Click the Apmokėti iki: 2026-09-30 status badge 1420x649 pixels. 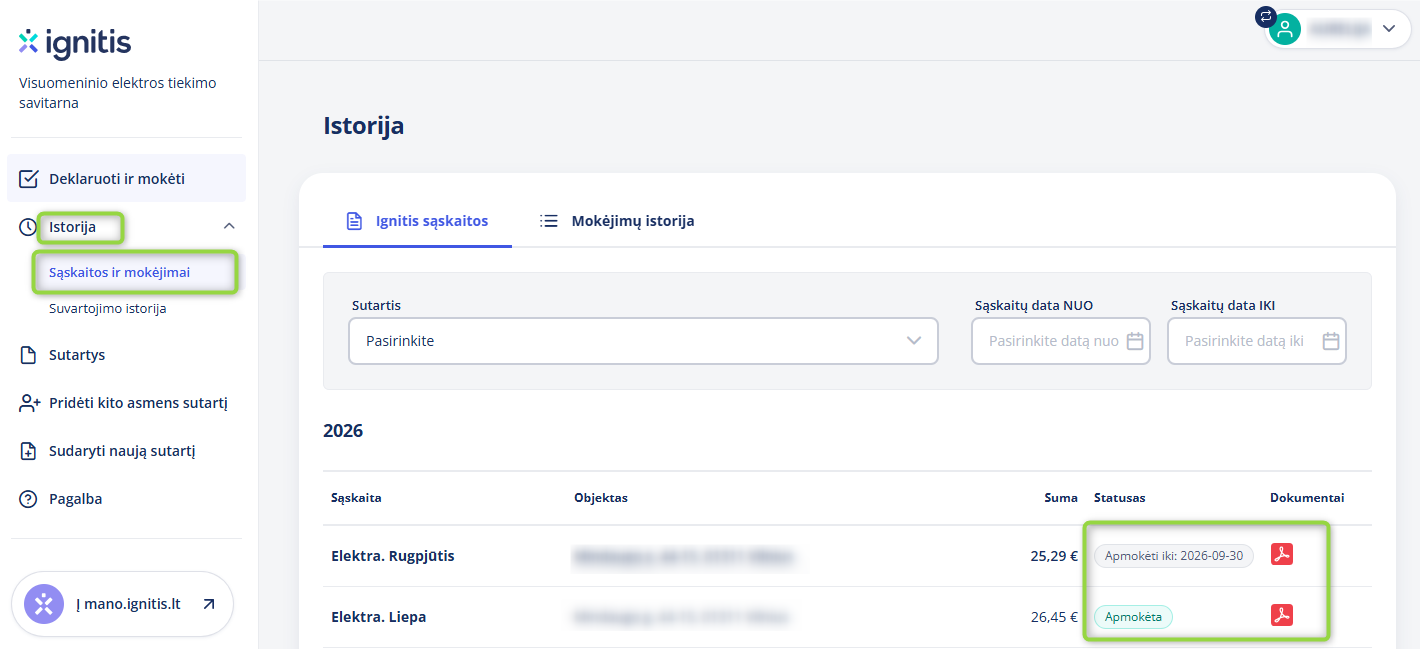point(1174,556)
